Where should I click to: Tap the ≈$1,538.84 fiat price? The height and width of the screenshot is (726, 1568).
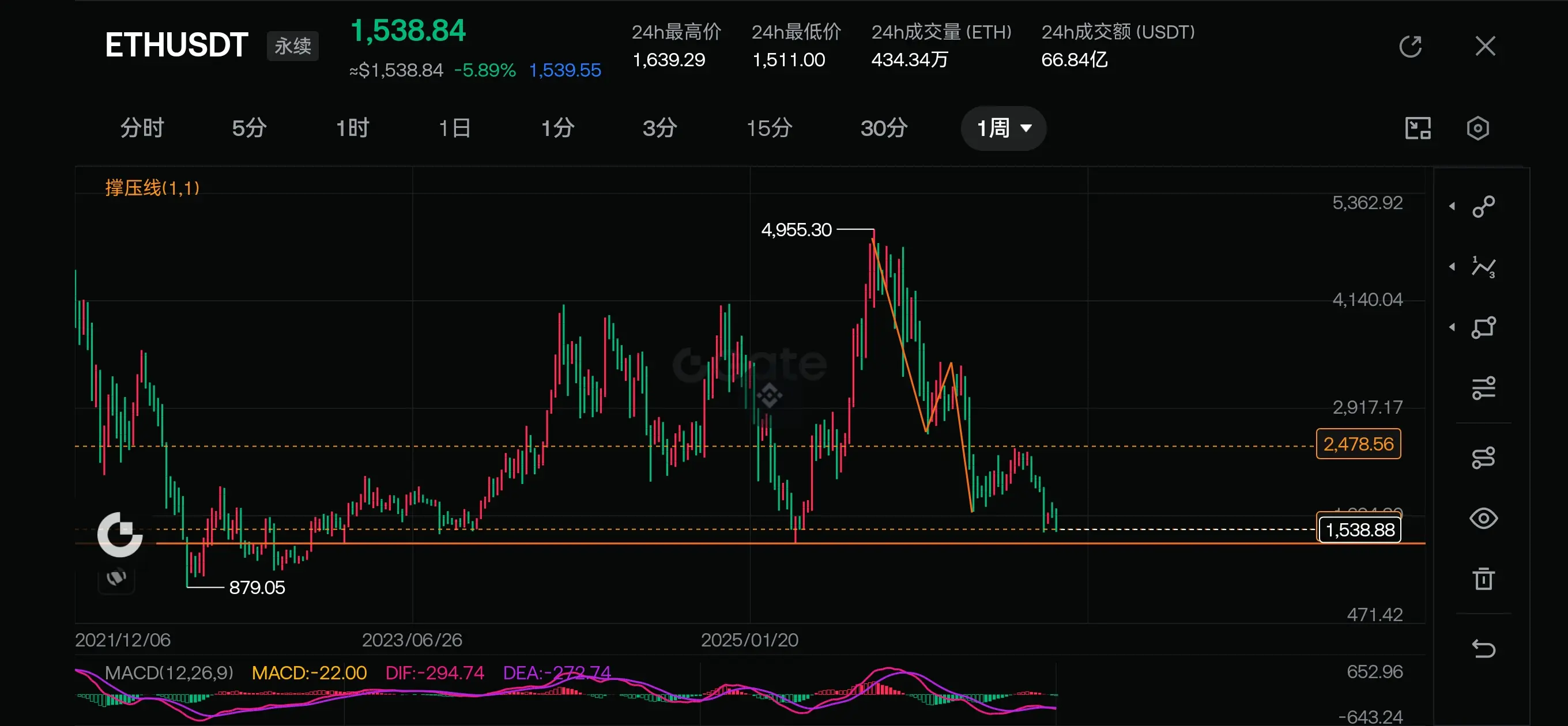coord(395,71)
